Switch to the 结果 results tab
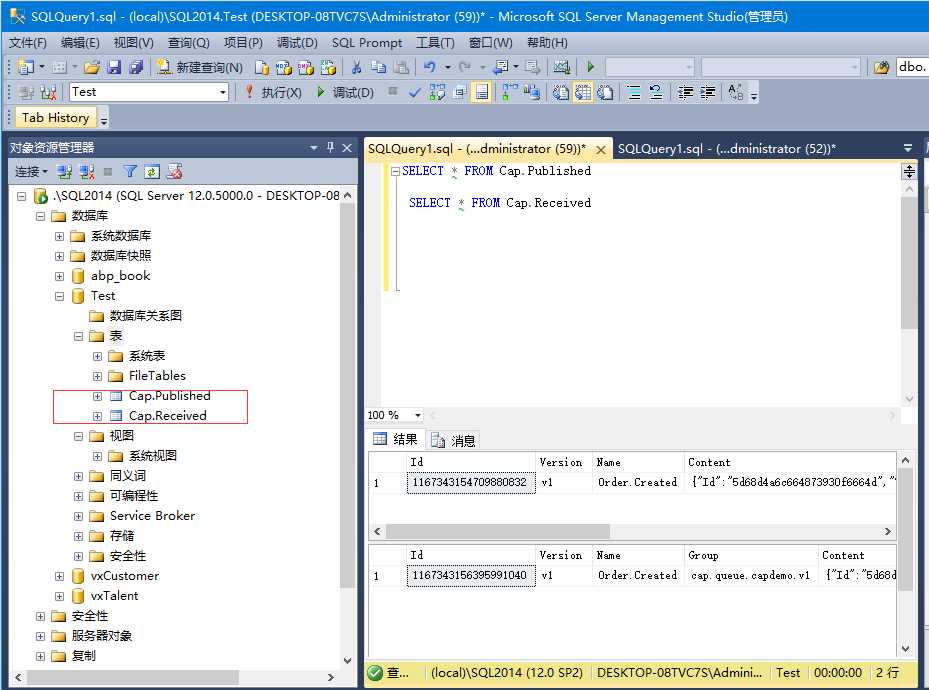 [395, 439]
